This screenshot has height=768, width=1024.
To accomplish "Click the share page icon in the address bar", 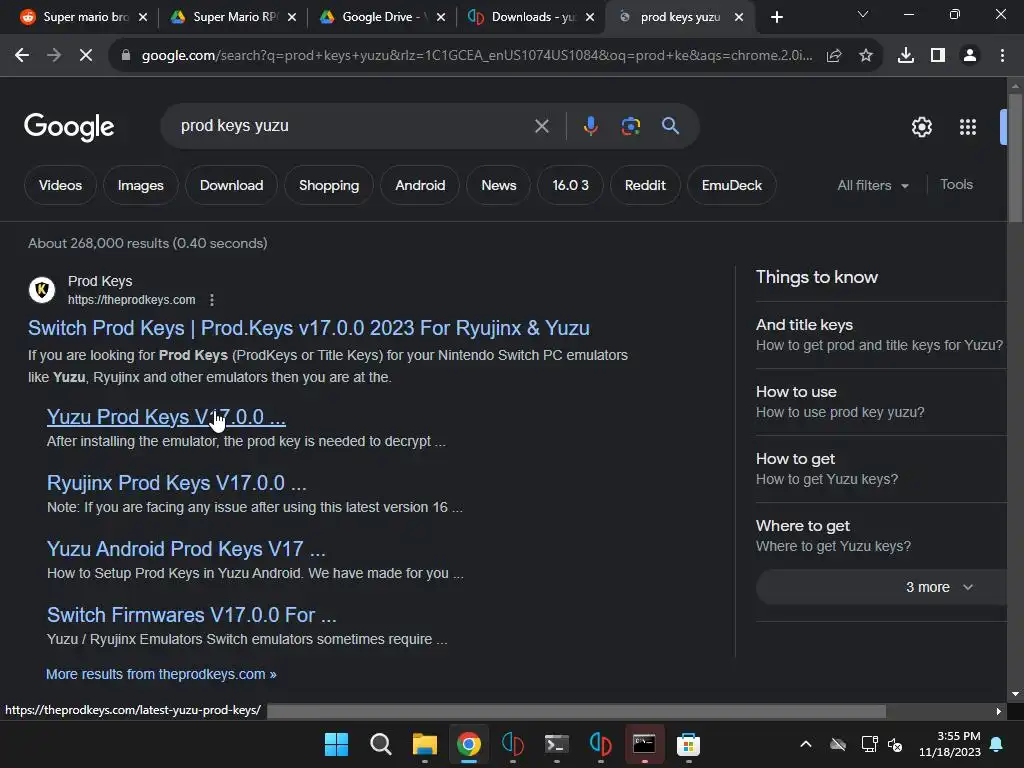I will 834,56.
